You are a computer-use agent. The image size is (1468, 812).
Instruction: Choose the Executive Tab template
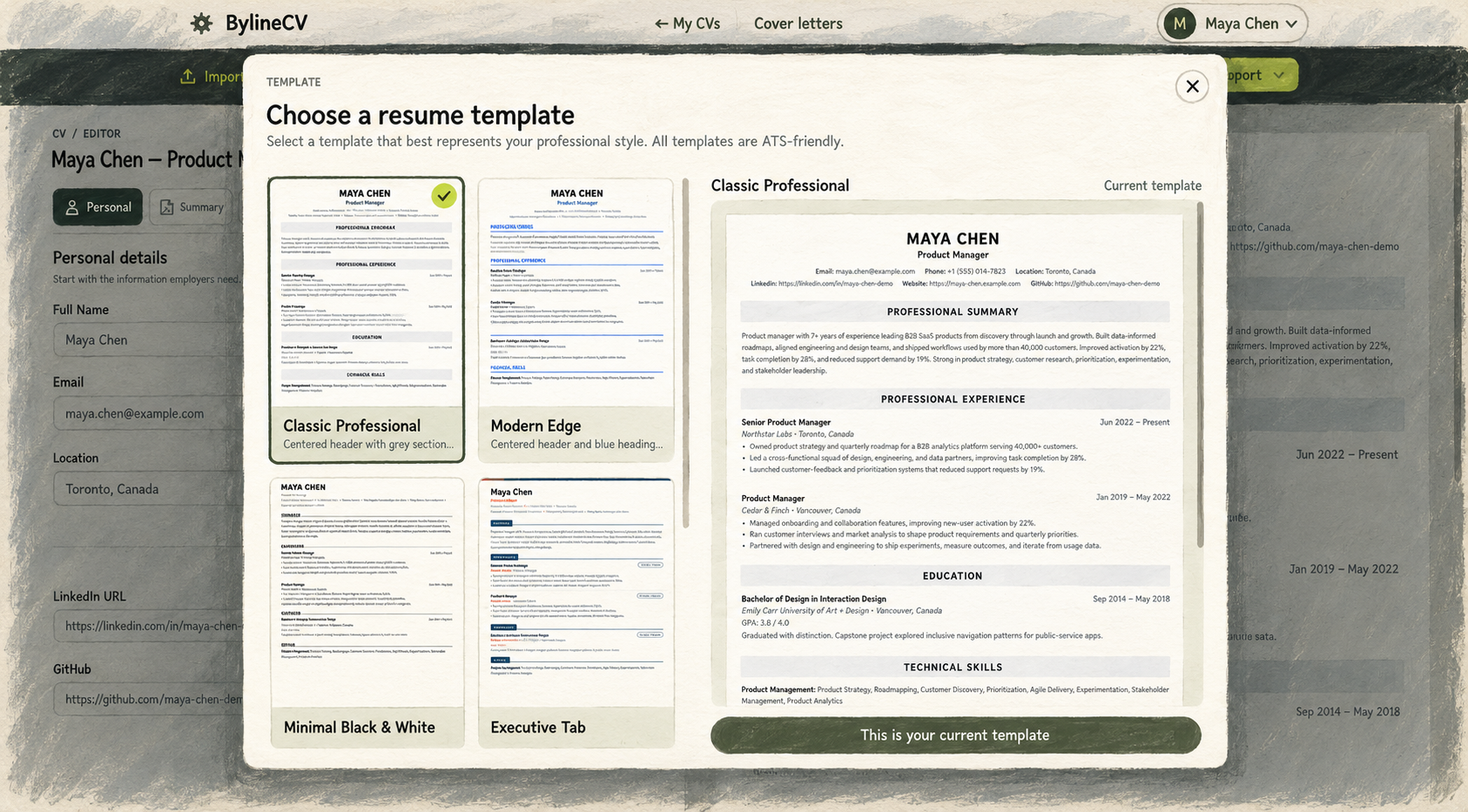pyautogui.click(x=576, y=613)
